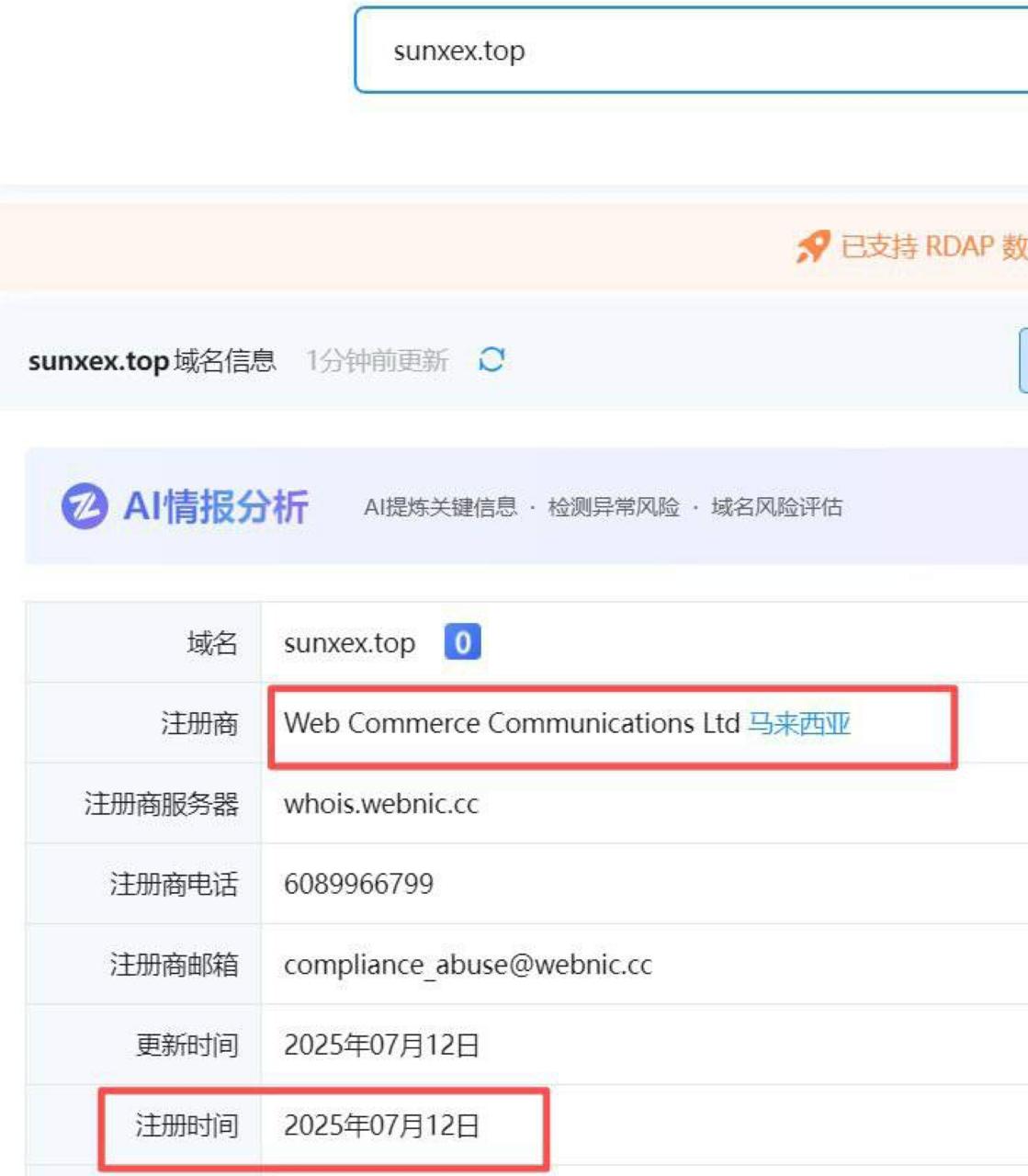This screenshot has width=1028, height=1176.
Task: Select the registrar name Web Commerce Communications Ltd
Action: (x=512, y=723)
